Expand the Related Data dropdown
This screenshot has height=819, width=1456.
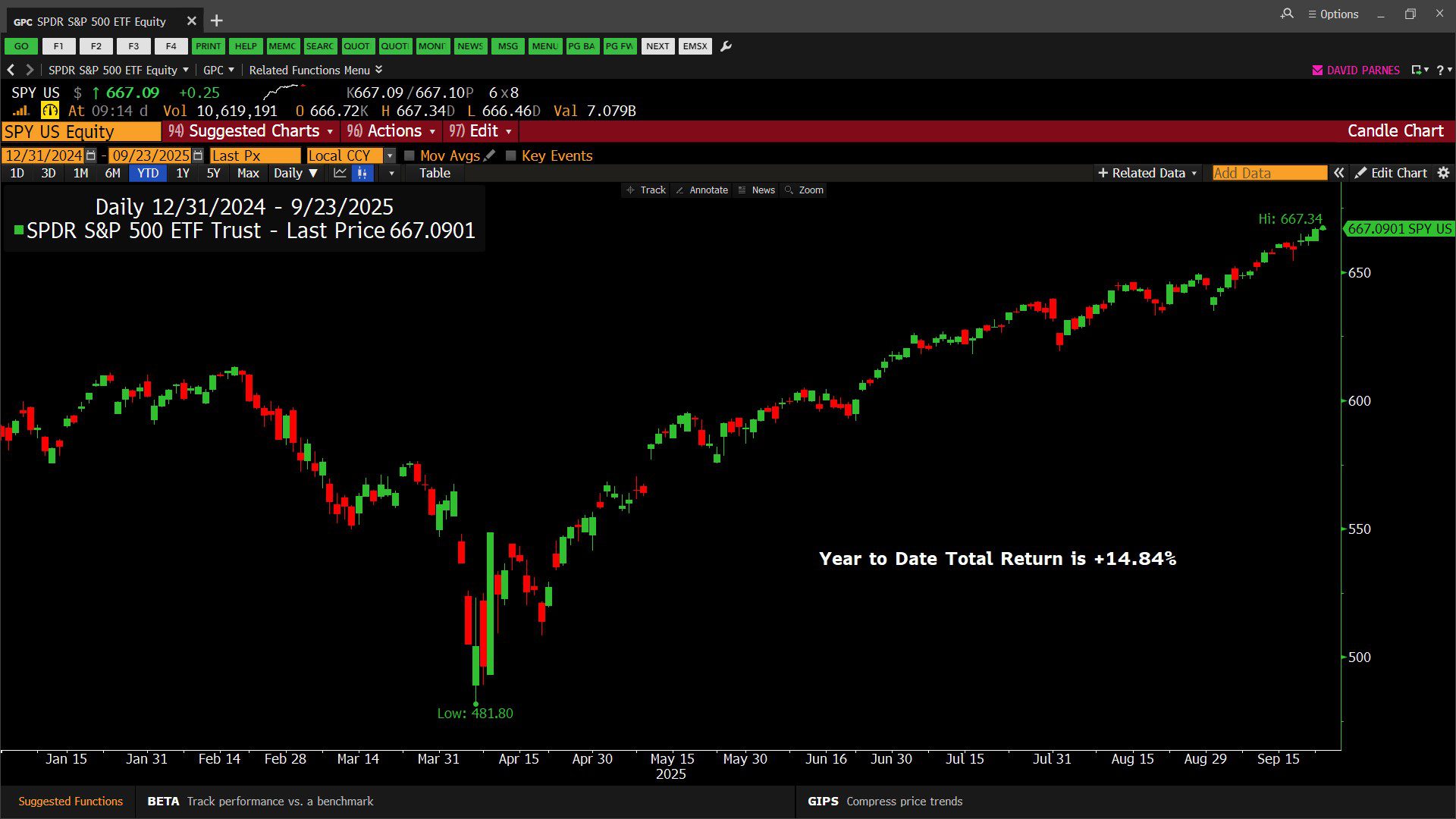pyautogui.click(x=1147, y=173)
